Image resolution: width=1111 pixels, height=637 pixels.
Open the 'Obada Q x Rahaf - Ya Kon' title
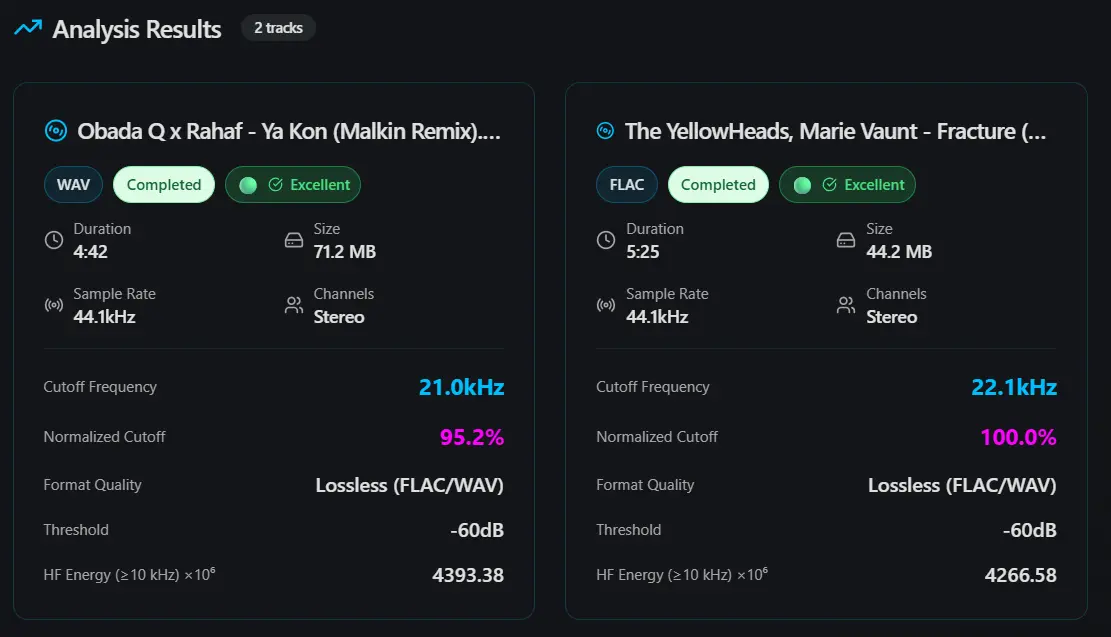click(289, 131)
